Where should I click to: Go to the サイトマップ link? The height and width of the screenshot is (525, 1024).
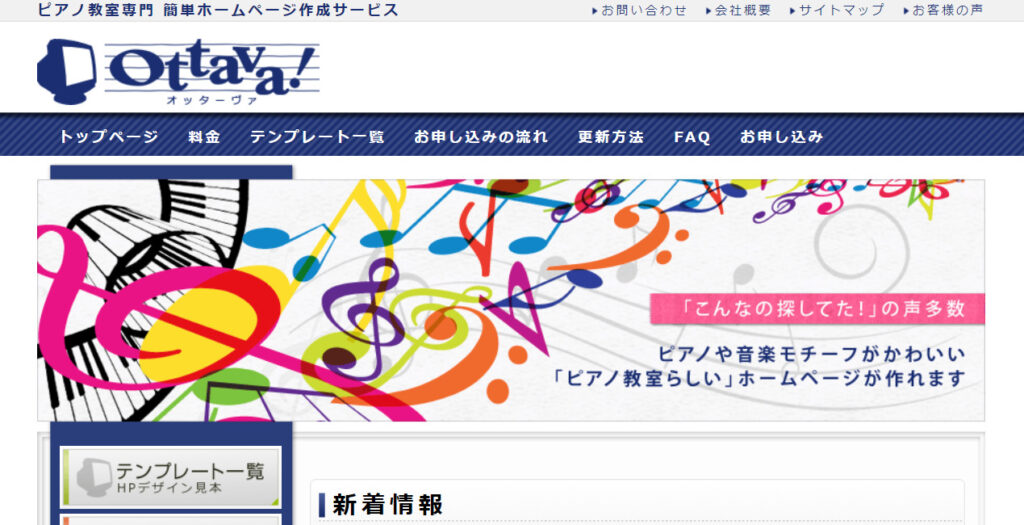click(841, 10)
